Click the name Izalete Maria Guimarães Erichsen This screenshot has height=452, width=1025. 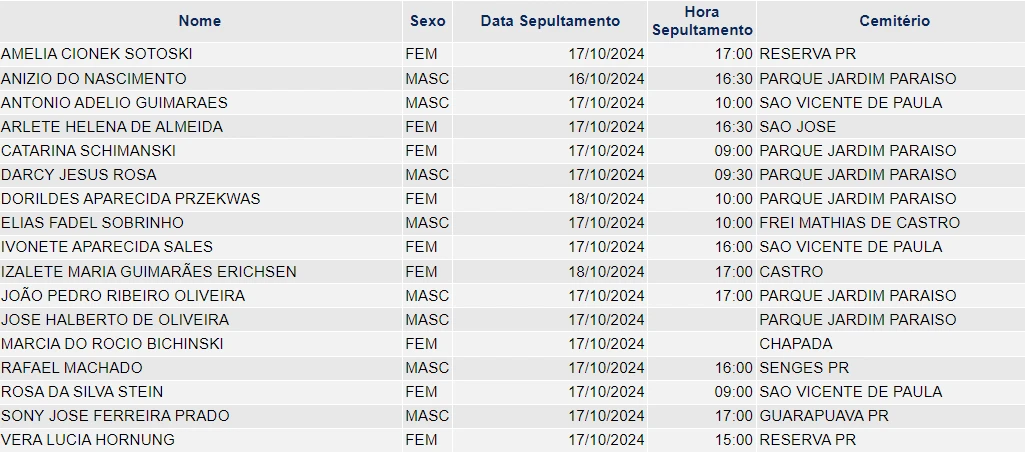point(149,272)
